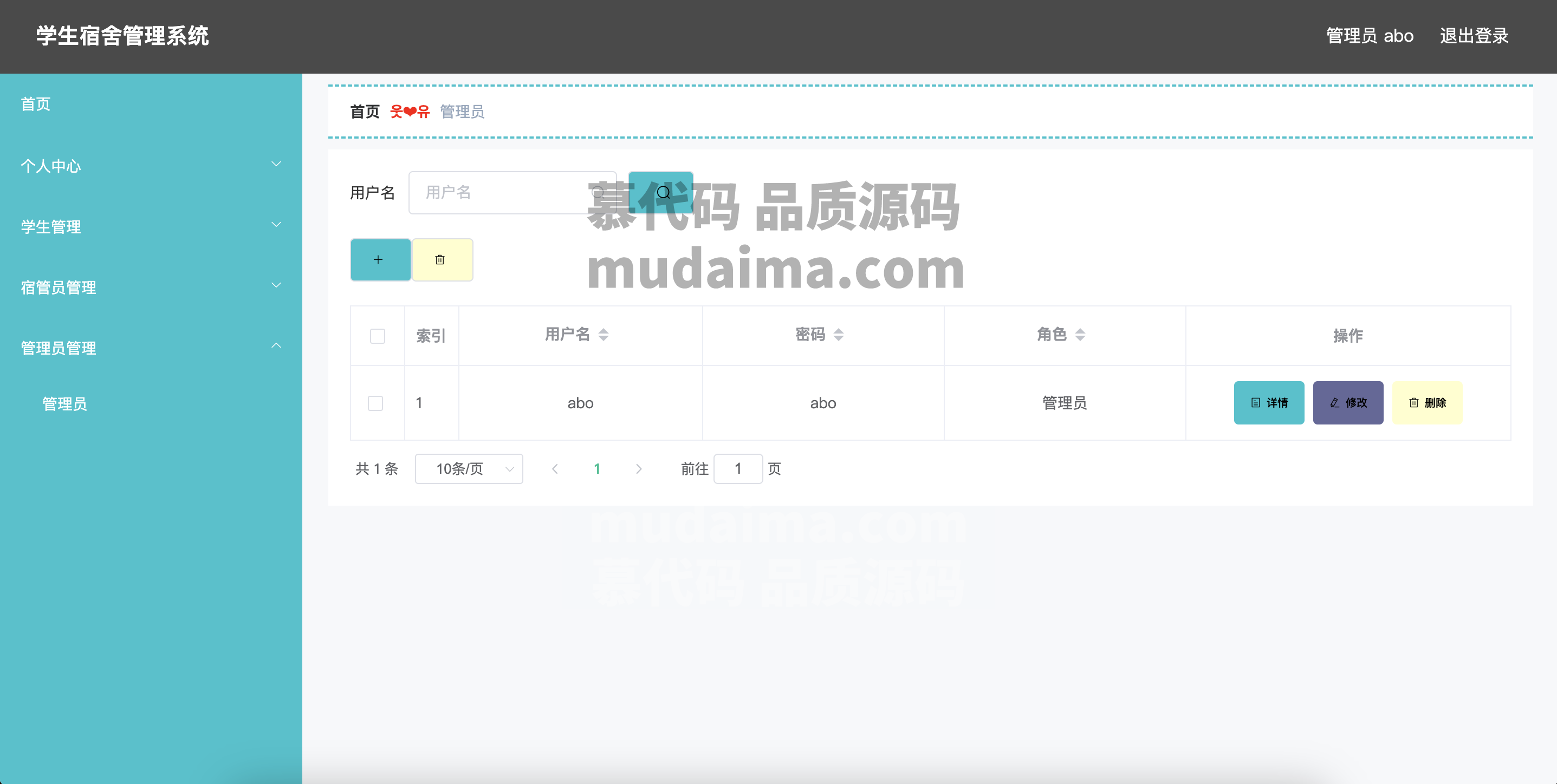Collapse the 管理员管理 menu

click(x=151, y=348)
